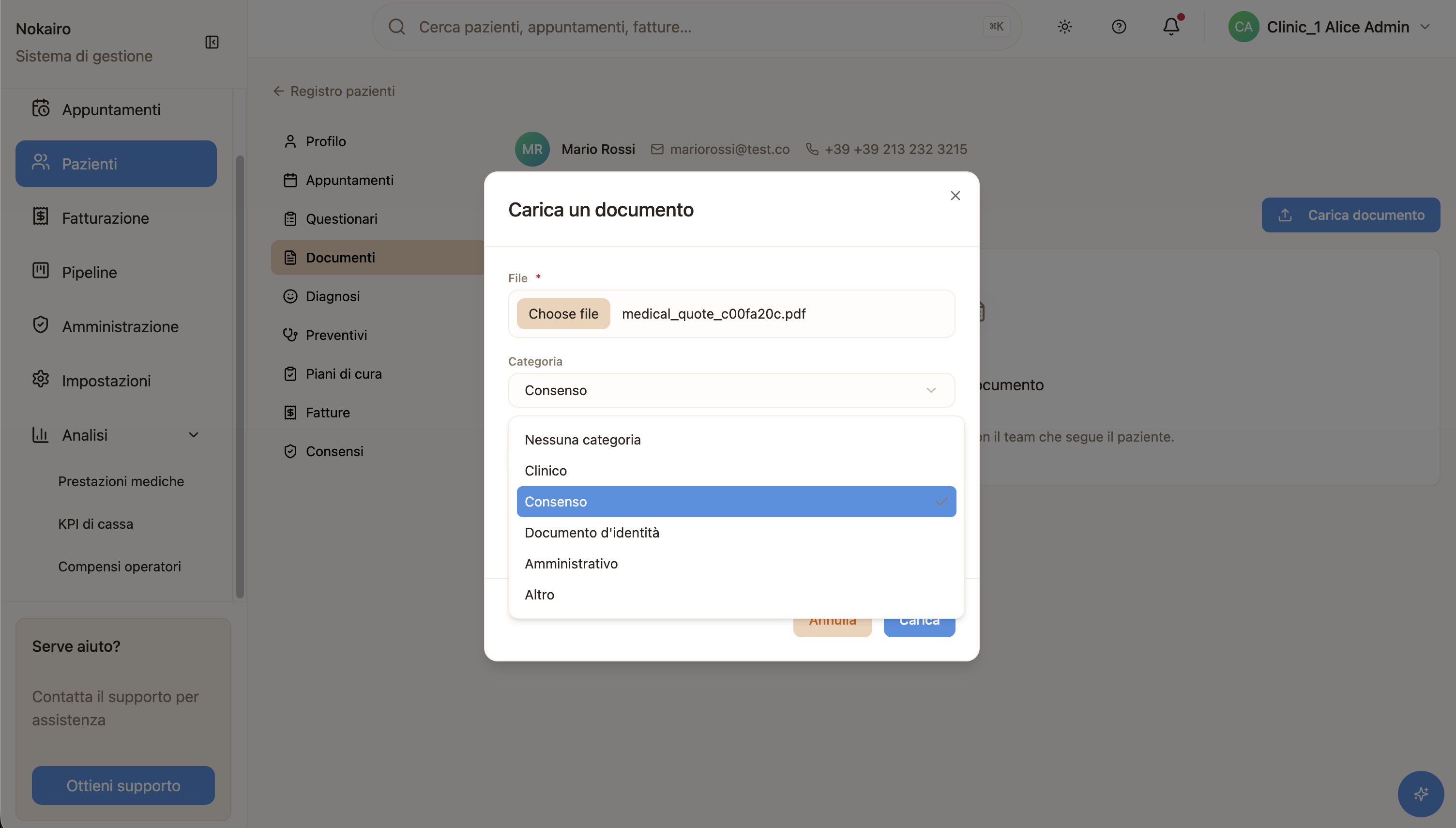The width and height of the screenshot is (1456, 828).
Task: Click the Diagnosi smiley icon
Action: point(290,296)
